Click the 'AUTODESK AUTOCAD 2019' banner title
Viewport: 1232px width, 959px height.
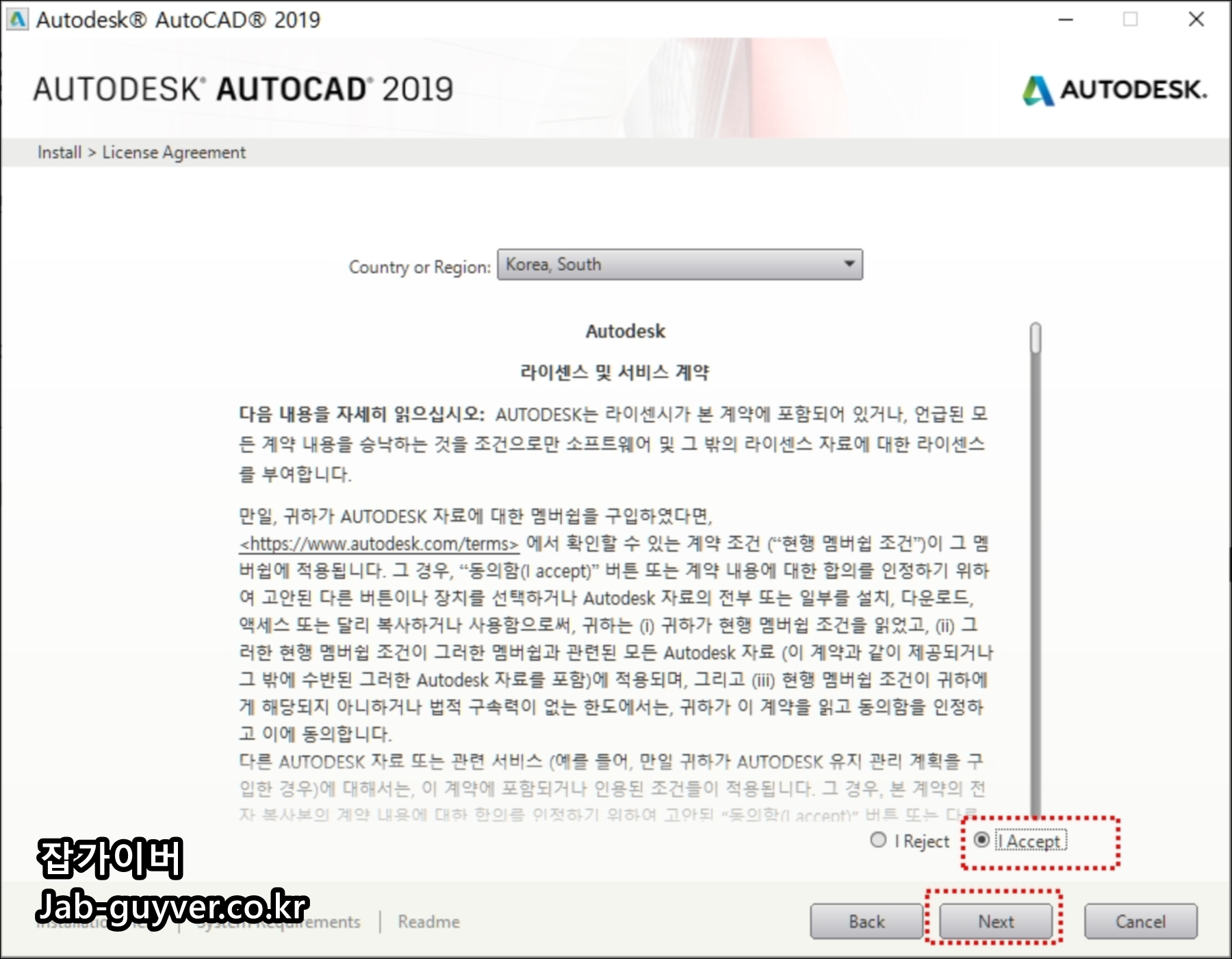[243, 90]
